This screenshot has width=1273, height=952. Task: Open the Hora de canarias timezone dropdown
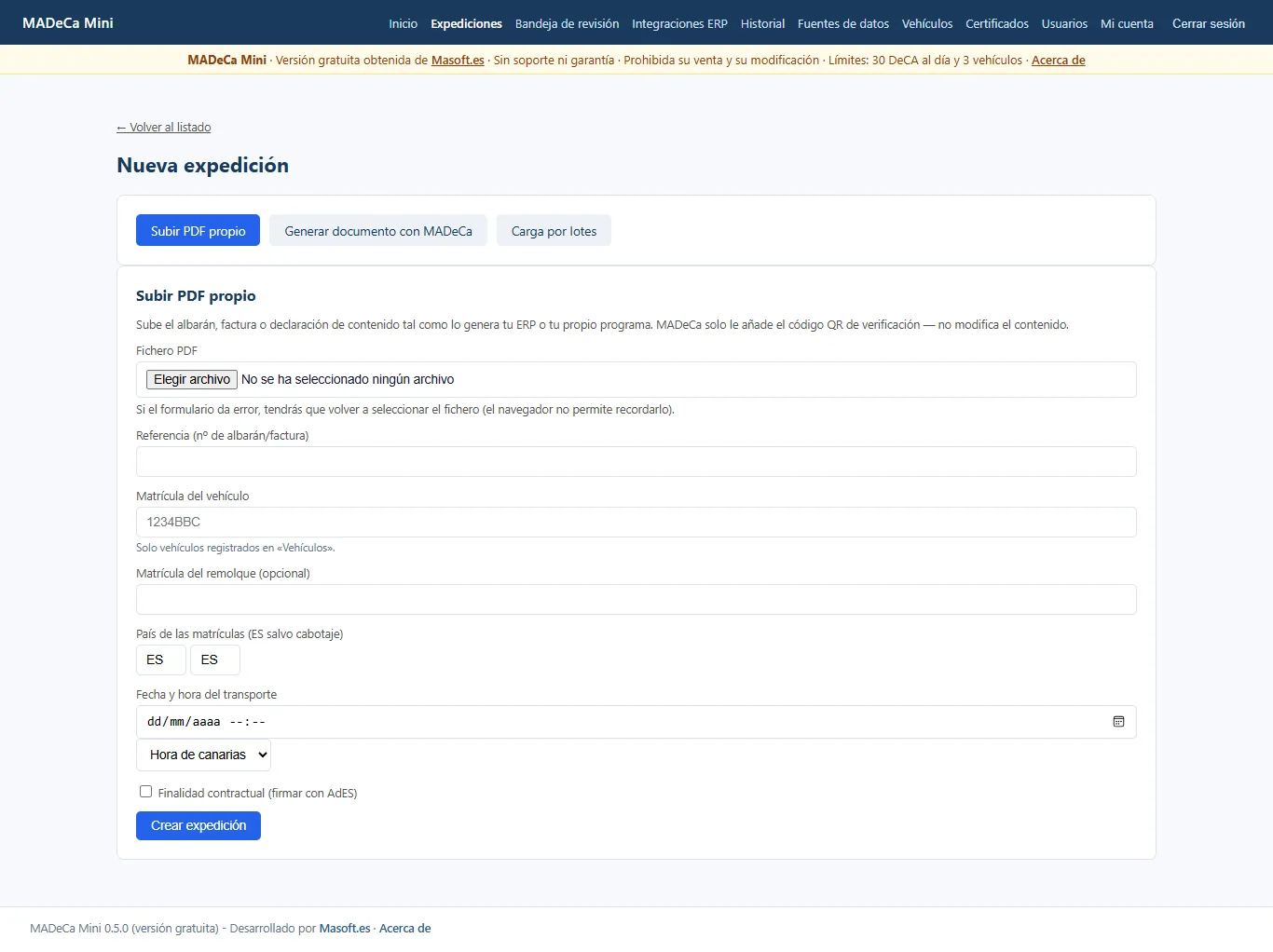[203, 755]
